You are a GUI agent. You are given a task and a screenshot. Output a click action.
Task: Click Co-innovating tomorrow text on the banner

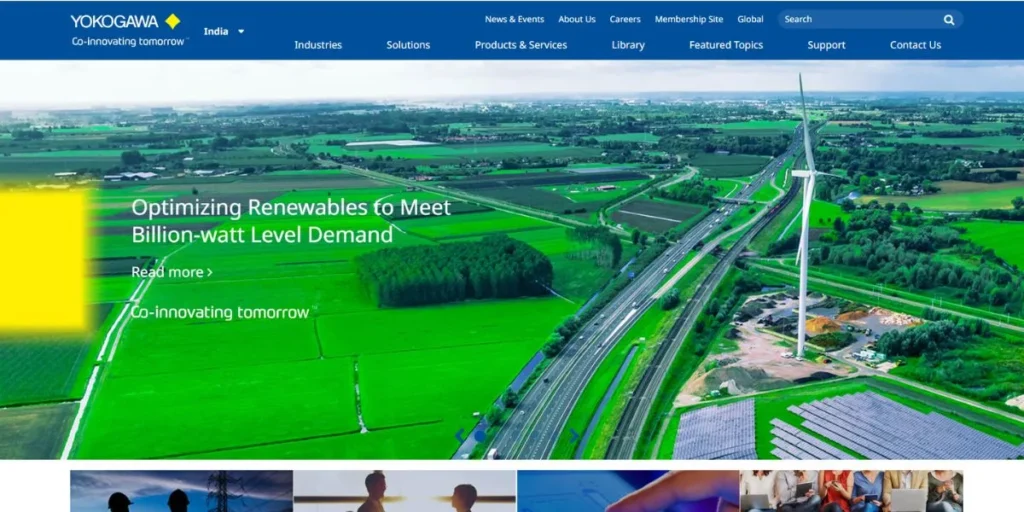222,312
